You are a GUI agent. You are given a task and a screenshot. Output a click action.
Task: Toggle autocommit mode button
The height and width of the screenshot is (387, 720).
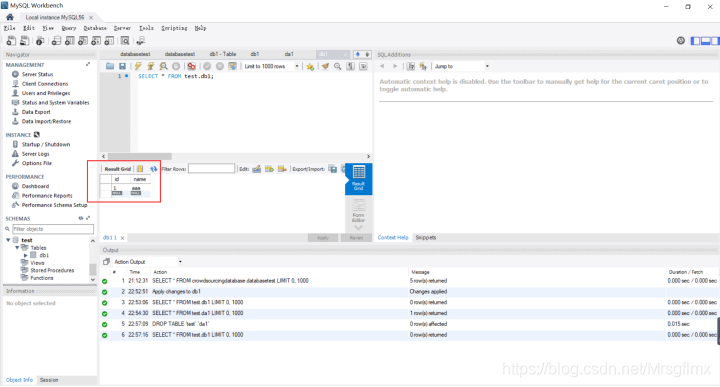[233, 66]
